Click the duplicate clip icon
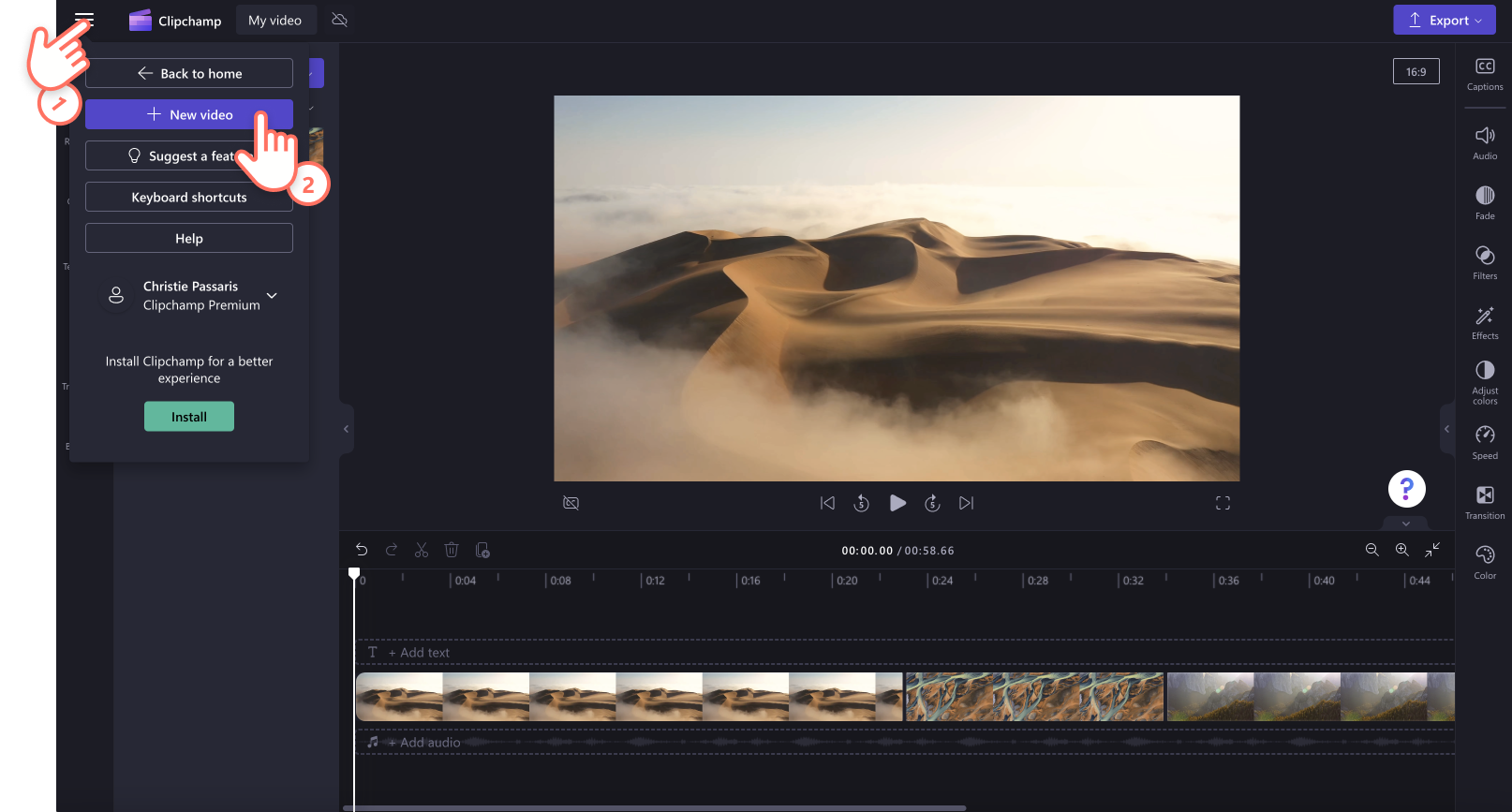 pos(482,550)
